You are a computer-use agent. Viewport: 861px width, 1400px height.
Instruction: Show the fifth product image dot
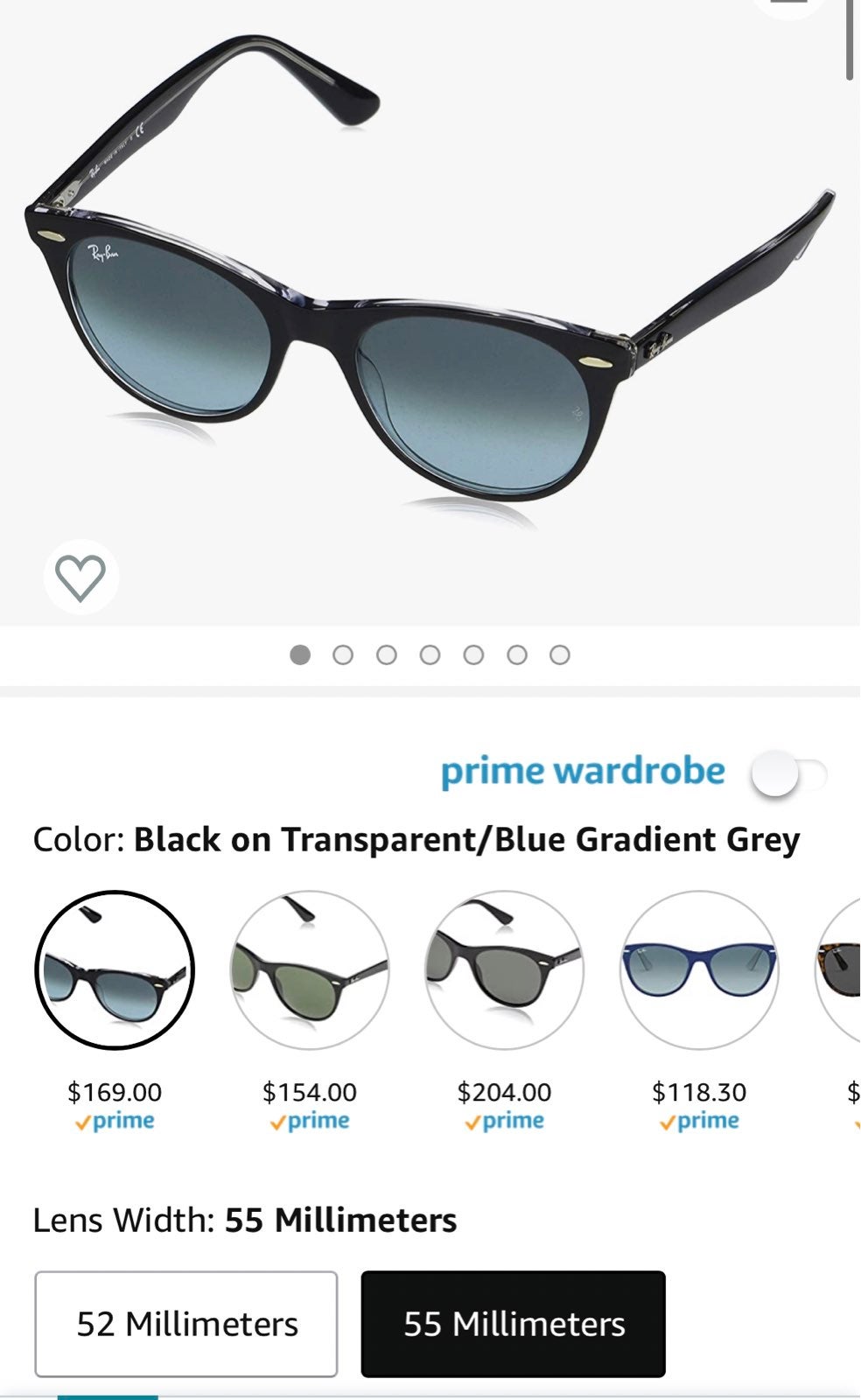[x=473, y=654]
